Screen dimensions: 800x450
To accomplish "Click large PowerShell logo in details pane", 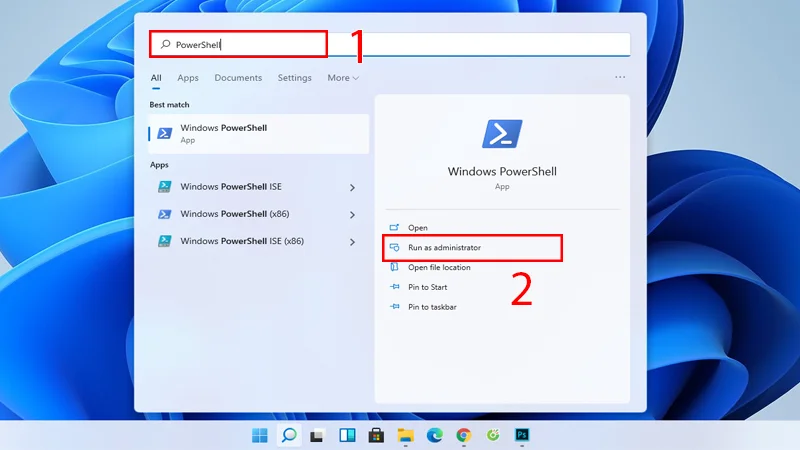I will (502, 134).
